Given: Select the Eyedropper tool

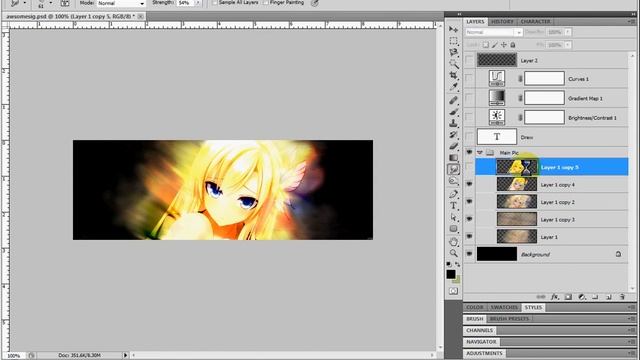Looking at the screenshot, I should pyautogui.click(x=453, y=87).
